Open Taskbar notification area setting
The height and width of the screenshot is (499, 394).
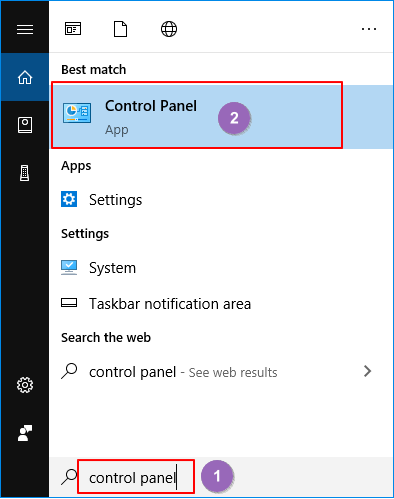[221, 304]
